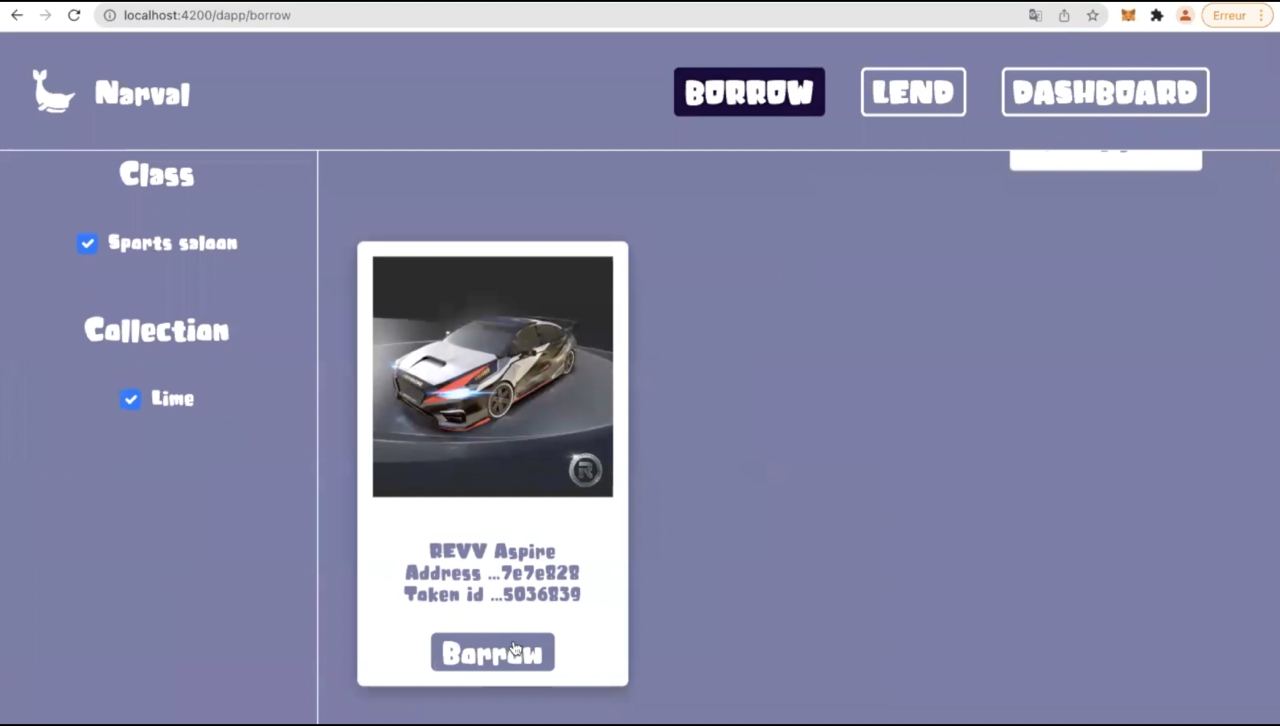Viewport: 1280px width, 726px height.
Task: Reload the page with the refresh icon
Action: (x=74, y=15)
